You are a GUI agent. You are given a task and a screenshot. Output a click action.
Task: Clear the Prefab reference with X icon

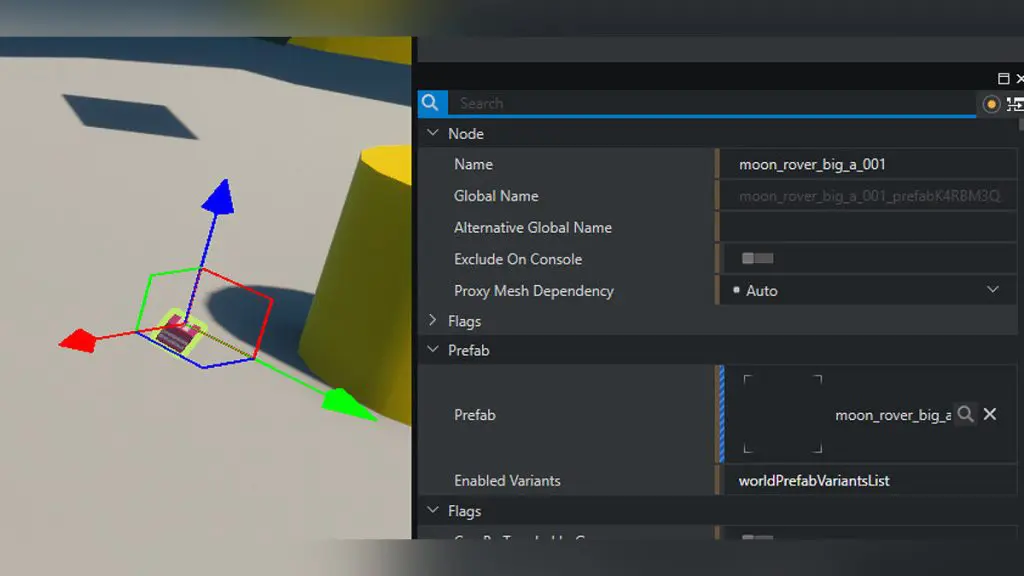(990, 414)
